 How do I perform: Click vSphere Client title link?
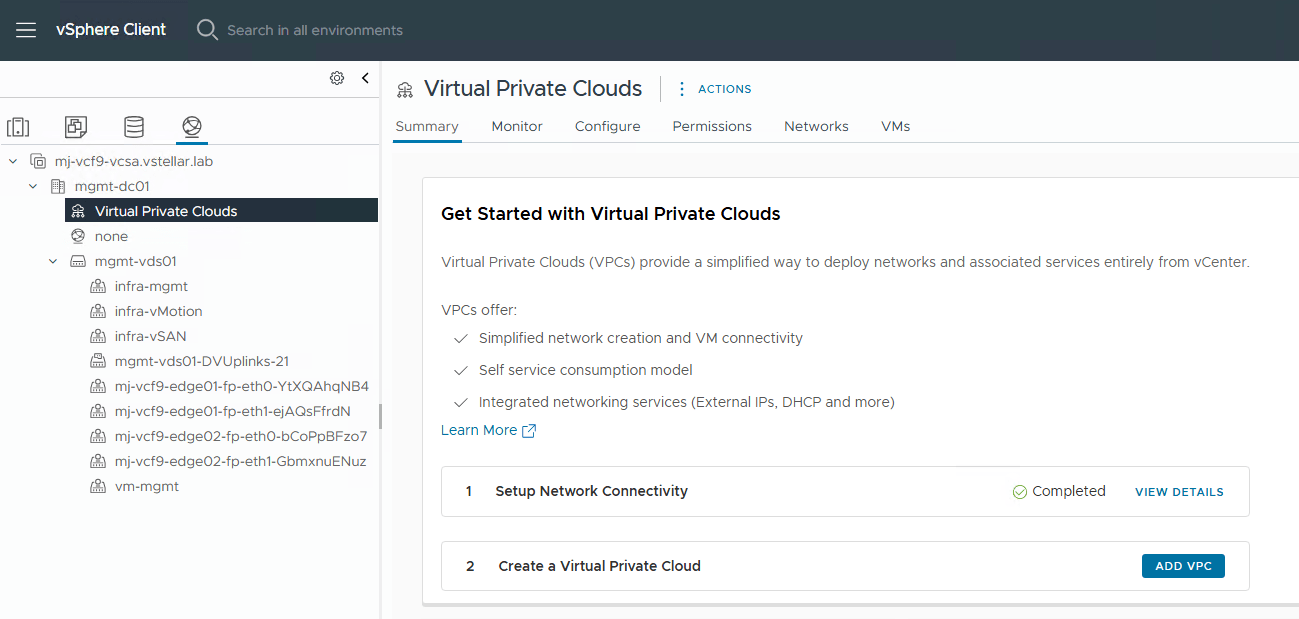[x=111, y=29]
